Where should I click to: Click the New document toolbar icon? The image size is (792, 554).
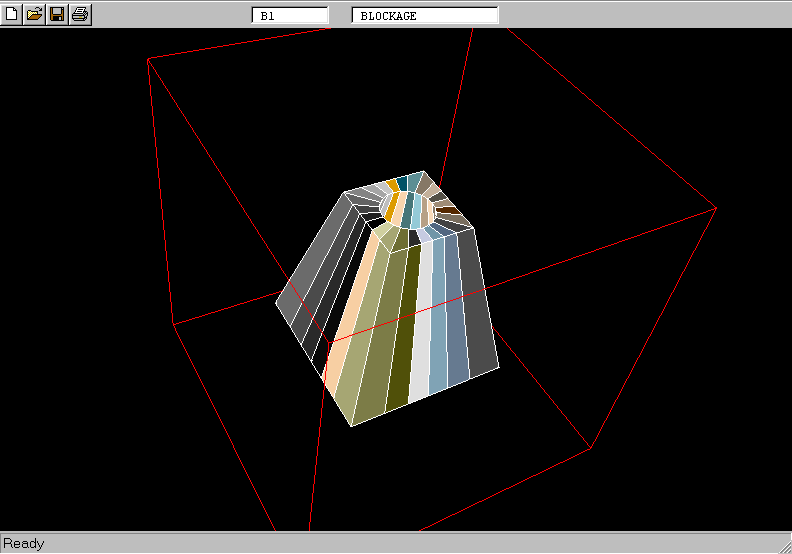[12, 14]
